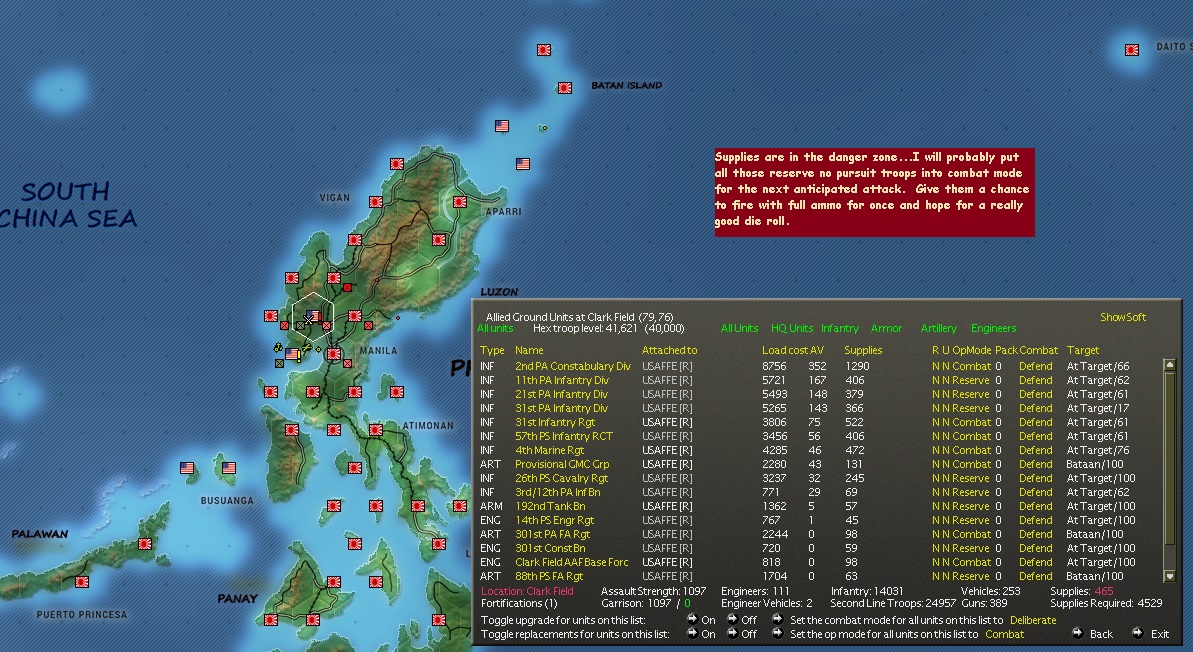This screenshot has width=1193, height=652.
Task: Click the arrow icon next to Back
Action: tap(1077, 633)
